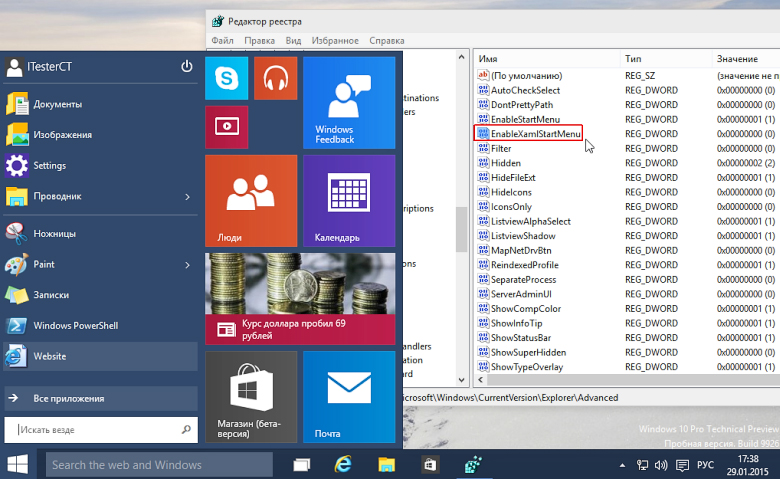The height and width of the screenshot is (479, 780).
Task: Open Store from taskbar
Action: pyautogui.click(x=430, y=465)
